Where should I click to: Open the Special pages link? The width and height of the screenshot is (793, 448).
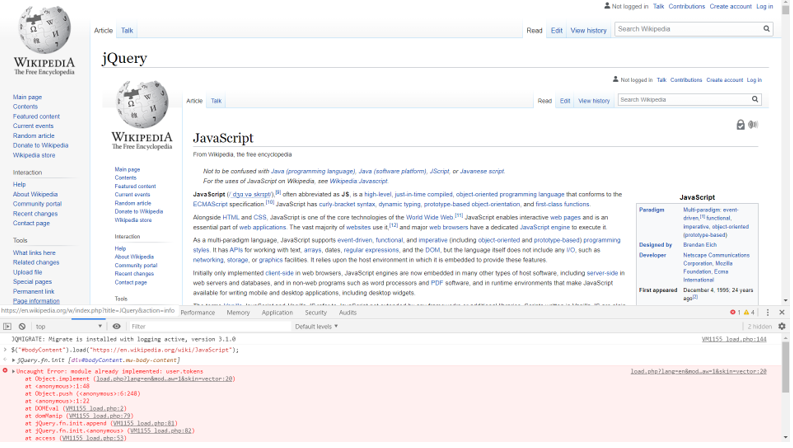[32, 282]
